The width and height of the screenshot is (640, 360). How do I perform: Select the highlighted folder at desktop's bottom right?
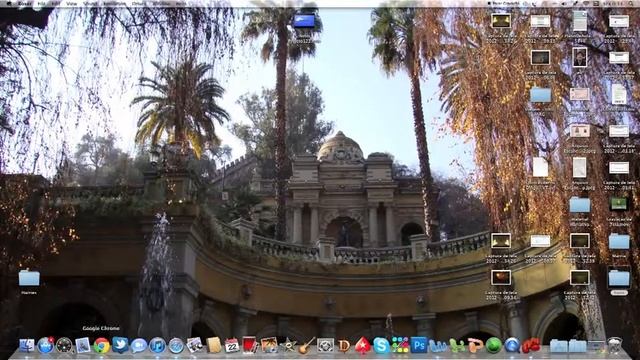619,279
